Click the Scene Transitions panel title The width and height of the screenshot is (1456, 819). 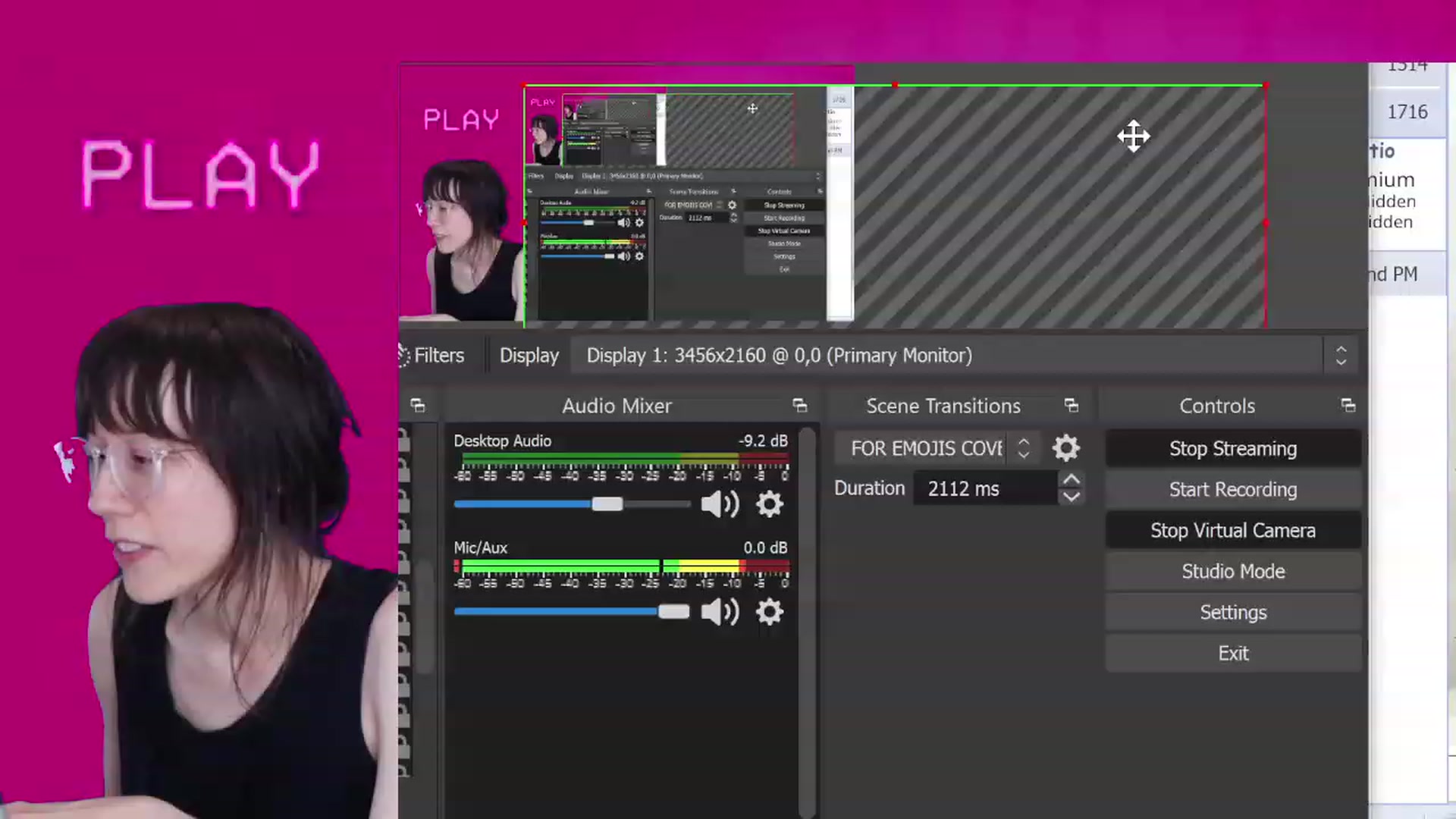(943, 406)
